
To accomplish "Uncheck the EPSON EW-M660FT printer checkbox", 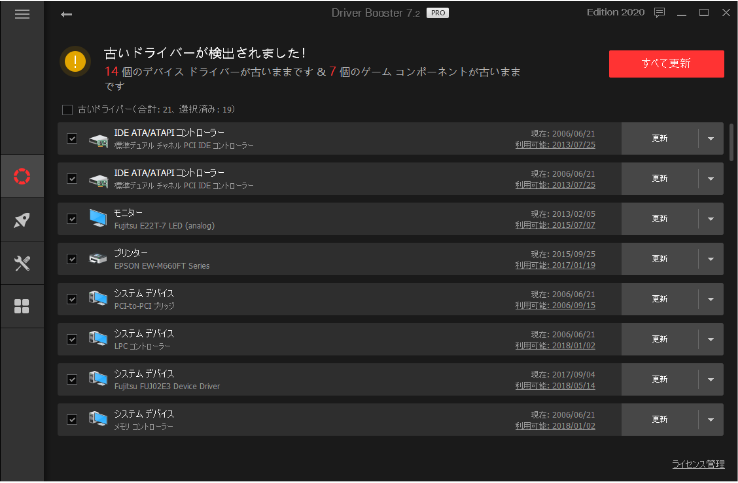I will [72, 259].
